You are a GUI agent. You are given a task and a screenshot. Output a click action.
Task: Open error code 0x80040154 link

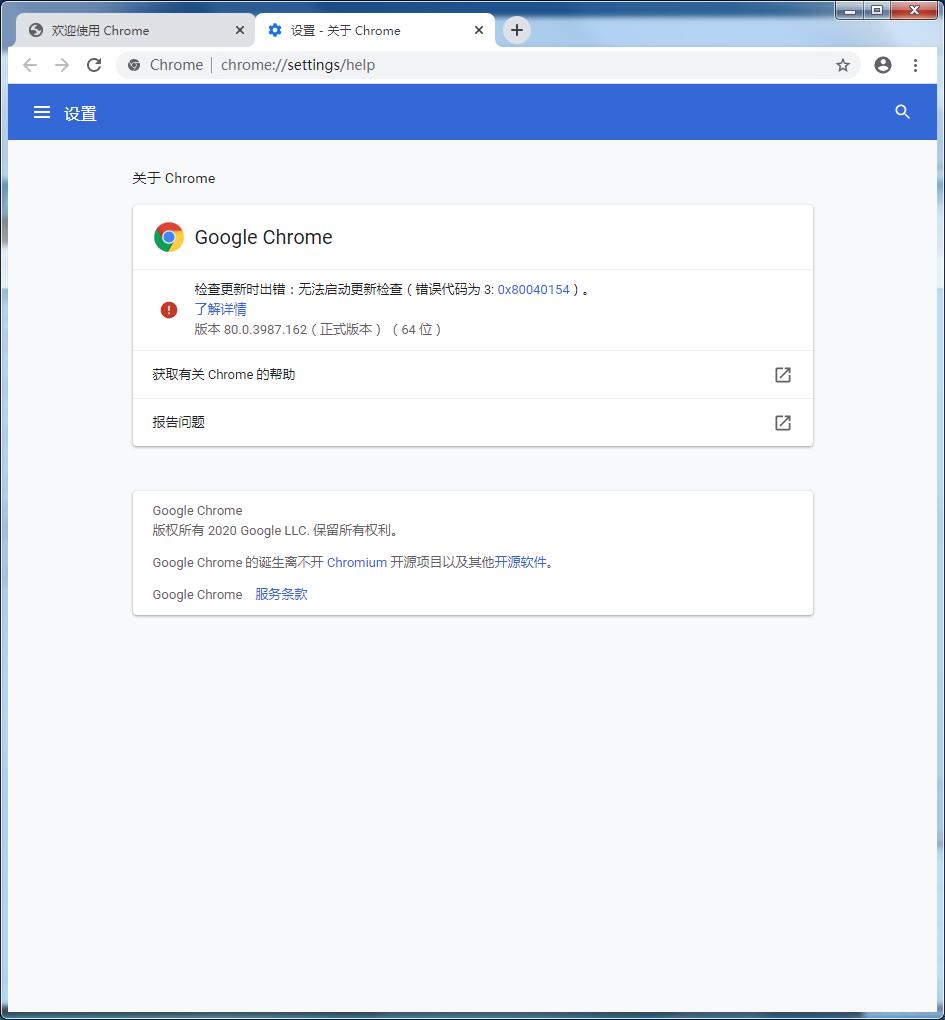(533, 289)
